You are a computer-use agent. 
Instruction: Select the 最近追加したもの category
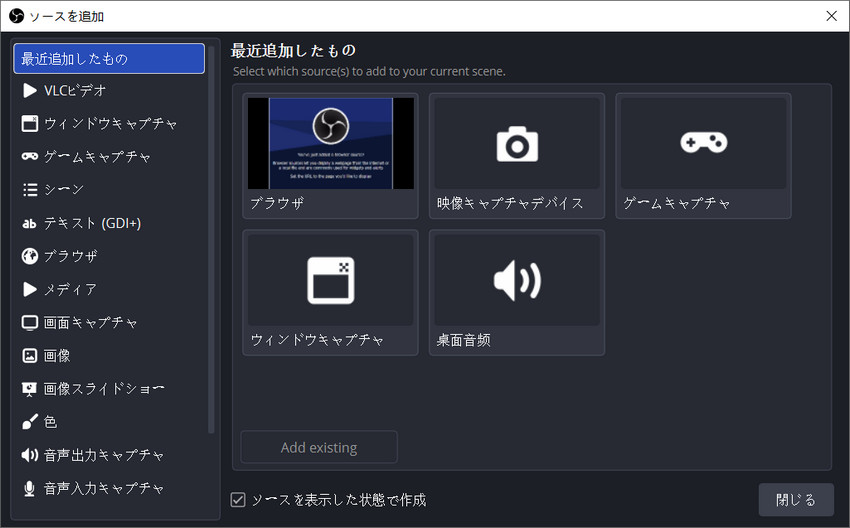tap(109, 59)
